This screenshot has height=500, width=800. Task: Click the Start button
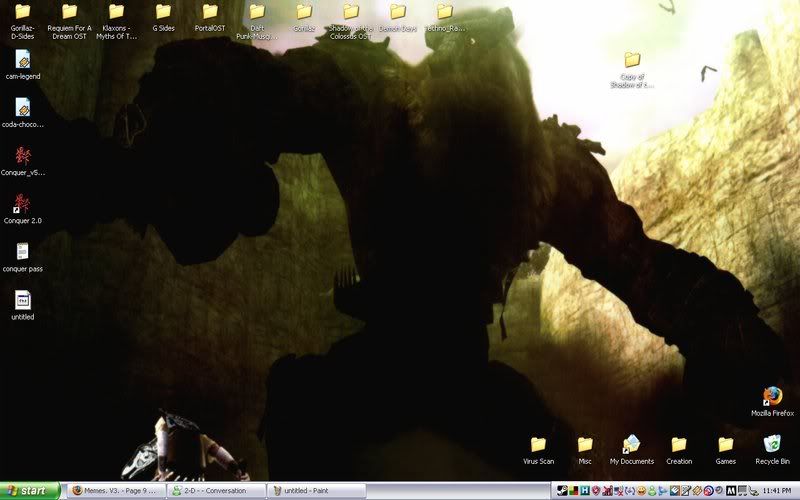[x=30, y=491]
